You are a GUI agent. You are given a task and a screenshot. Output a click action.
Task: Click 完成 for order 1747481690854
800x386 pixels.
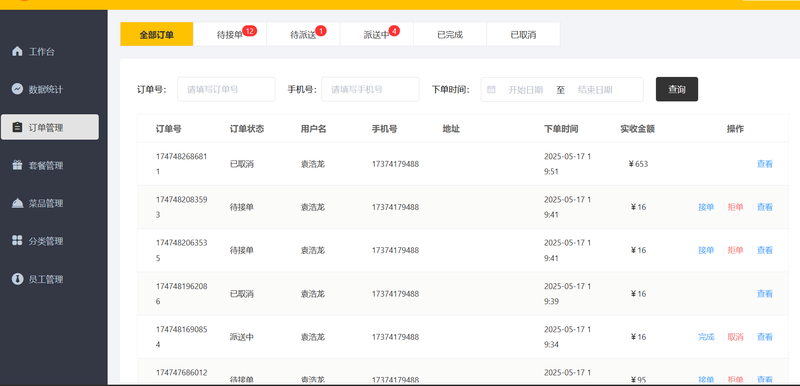click(706, 337)
